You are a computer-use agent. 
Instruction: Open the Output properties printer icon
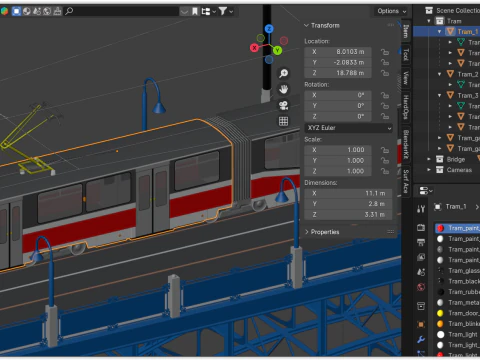coord(421,242)
